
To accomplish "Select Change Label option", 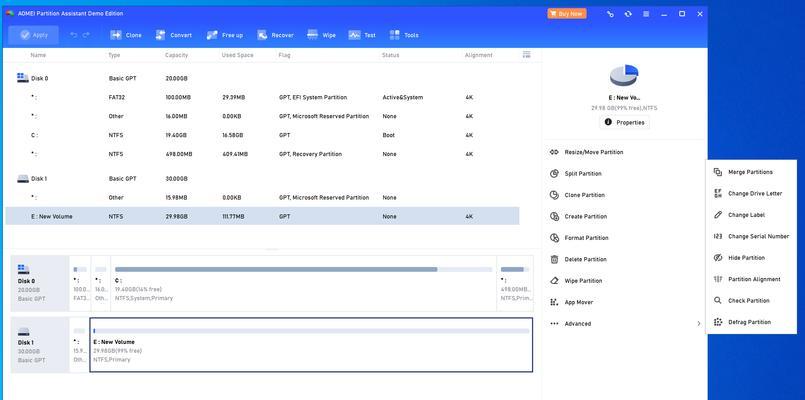I will point(751,215).
